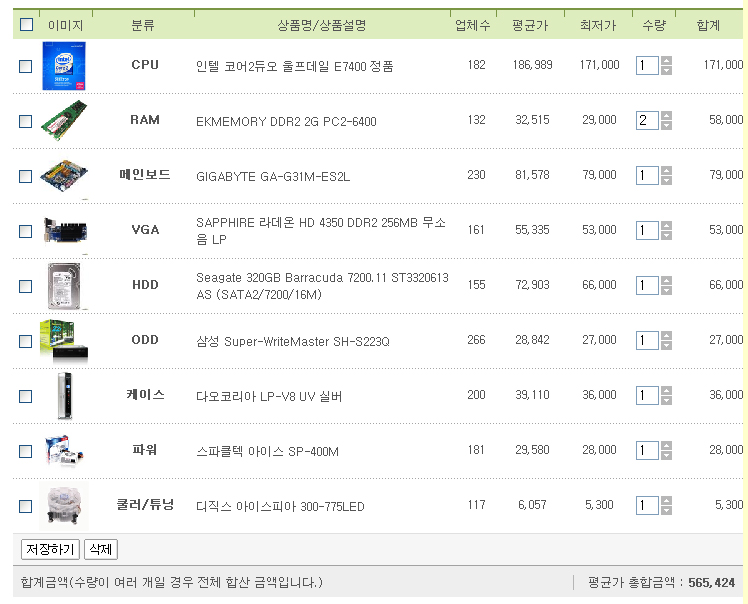Decrease HDD quantity with down arrow
The width and height of the screenshot is (748, 604).
pos(666,290)
